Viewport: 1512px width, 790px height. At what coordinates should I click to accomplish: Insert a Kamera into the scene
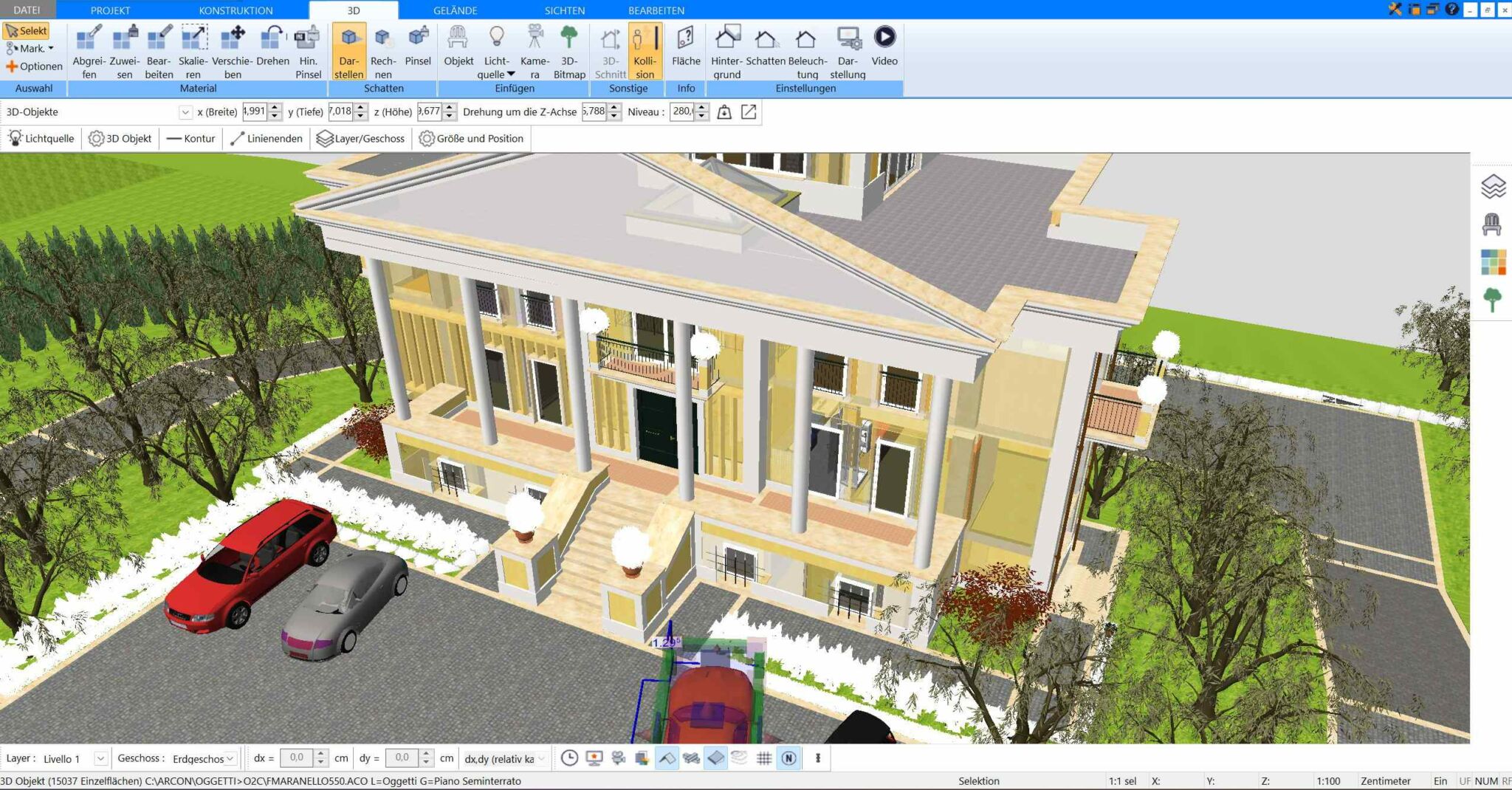coord(534,50)
